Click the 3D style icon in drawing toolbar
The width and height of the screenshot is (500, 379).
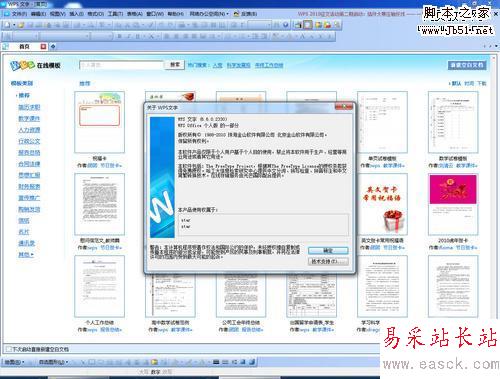(252, 362)
